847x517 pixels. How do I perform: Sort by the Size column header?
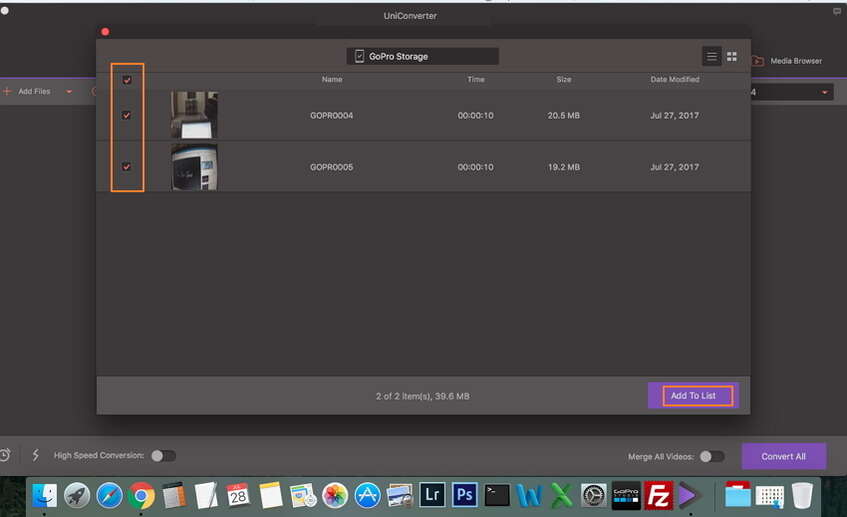(x=564, y=79)
